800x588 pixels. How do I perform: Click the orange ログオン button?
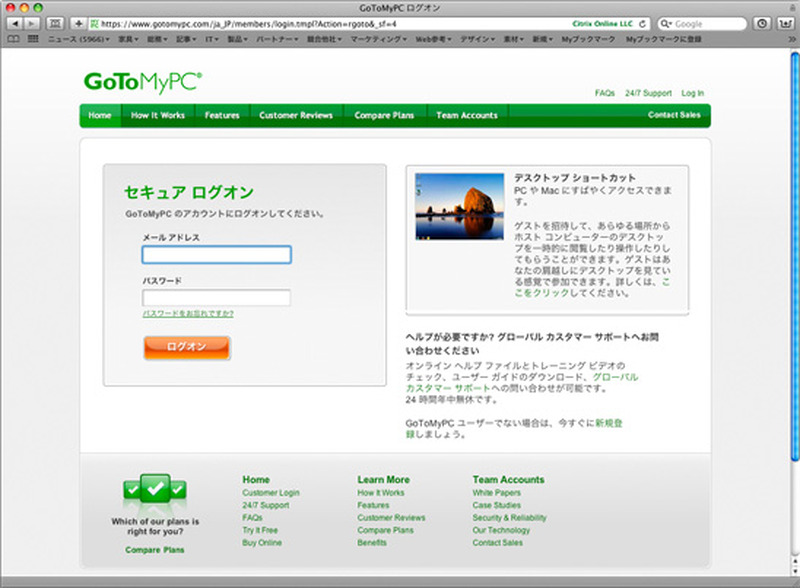pyautogui.click(x=186, y=347)
